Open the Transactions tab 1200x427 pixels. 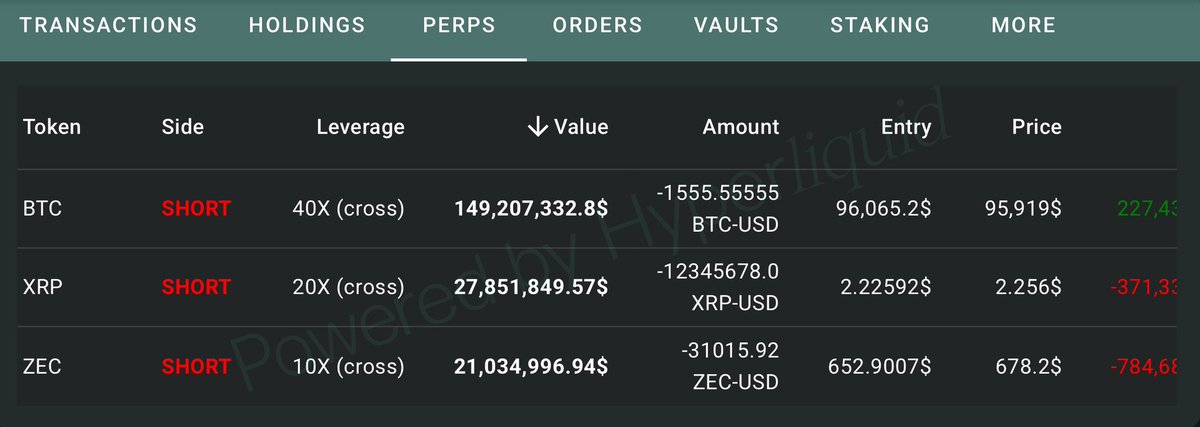(108, 25)
